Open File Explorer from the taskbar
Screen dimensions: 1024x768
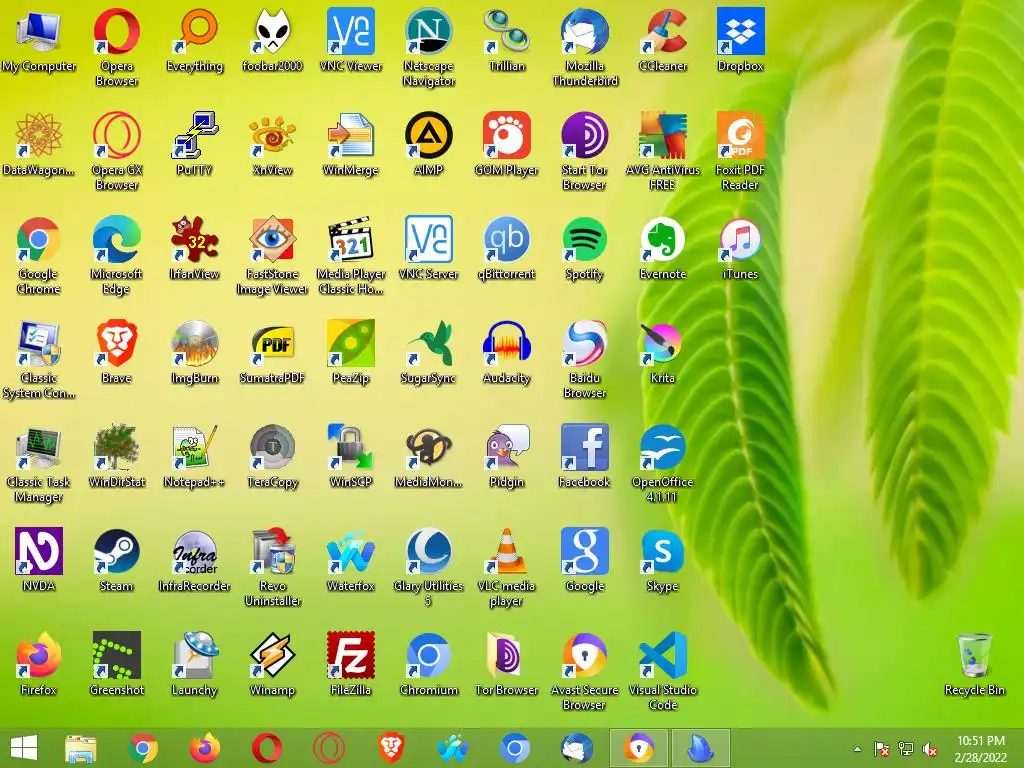coord(81,748)
